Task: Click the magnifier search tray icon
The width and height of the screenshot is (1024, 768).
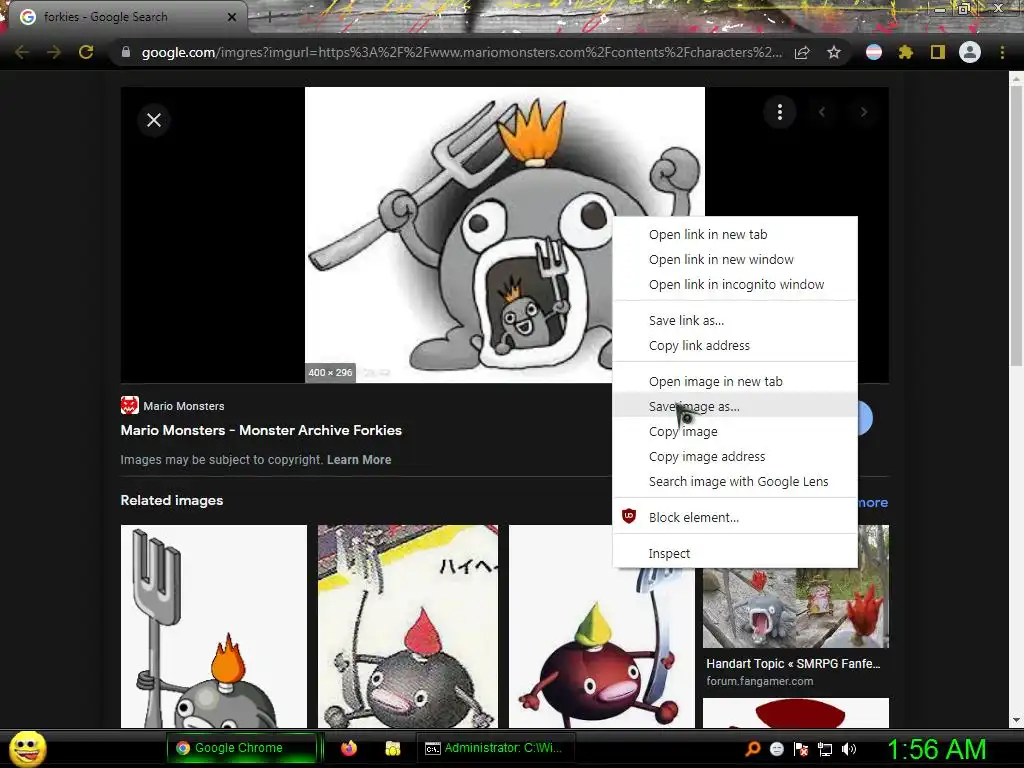Action: 753,748
